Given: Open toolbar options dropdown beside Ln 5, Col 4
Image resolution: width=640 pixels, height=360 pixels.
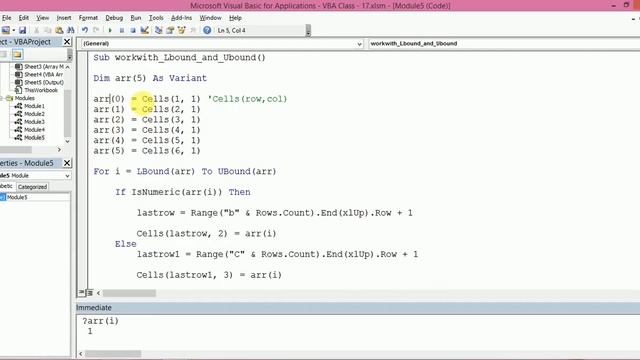Looking at the screenshot, I should (x=308, y=31).
